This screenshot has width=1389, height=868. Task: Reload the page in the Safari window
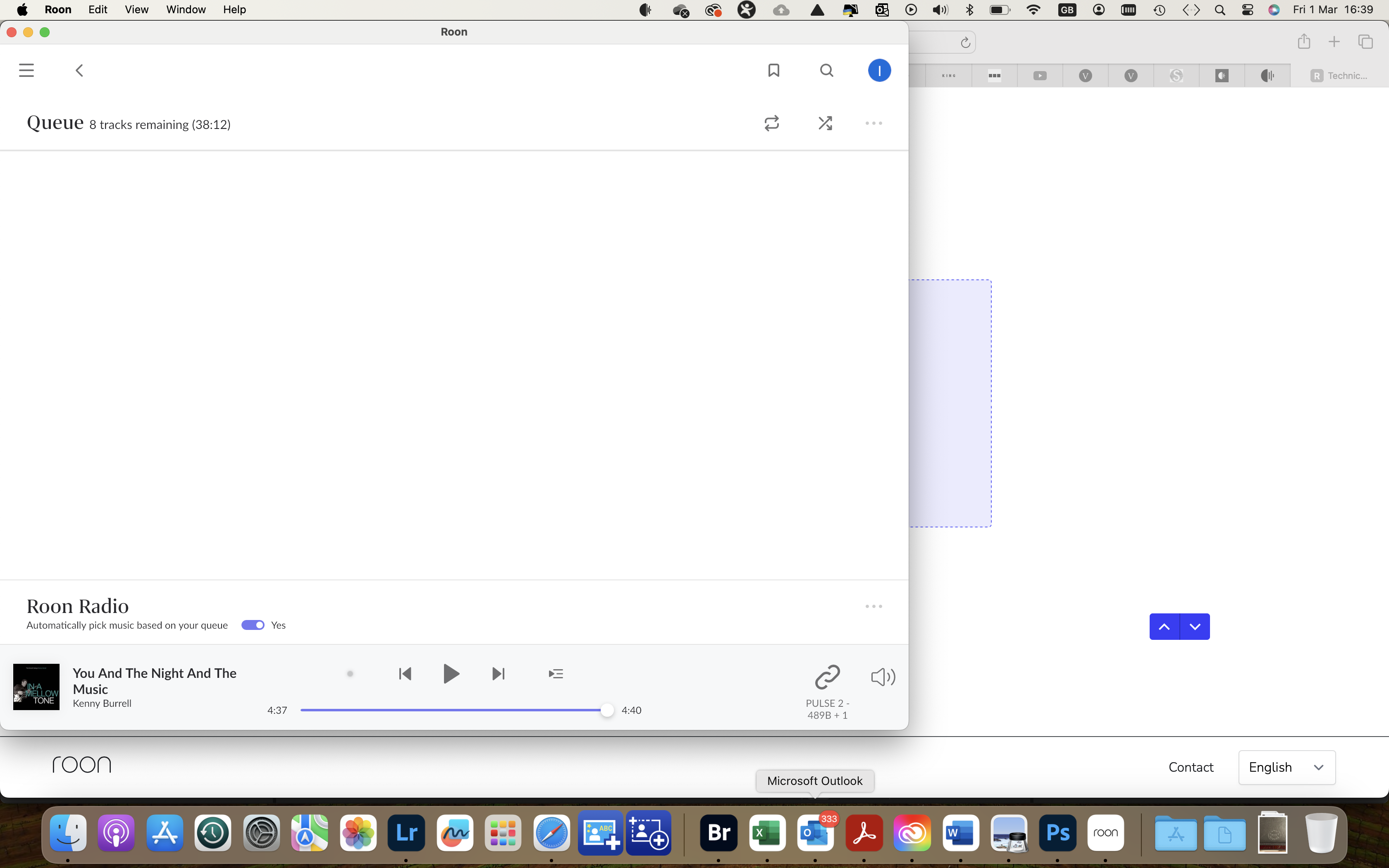coord(965,43)
